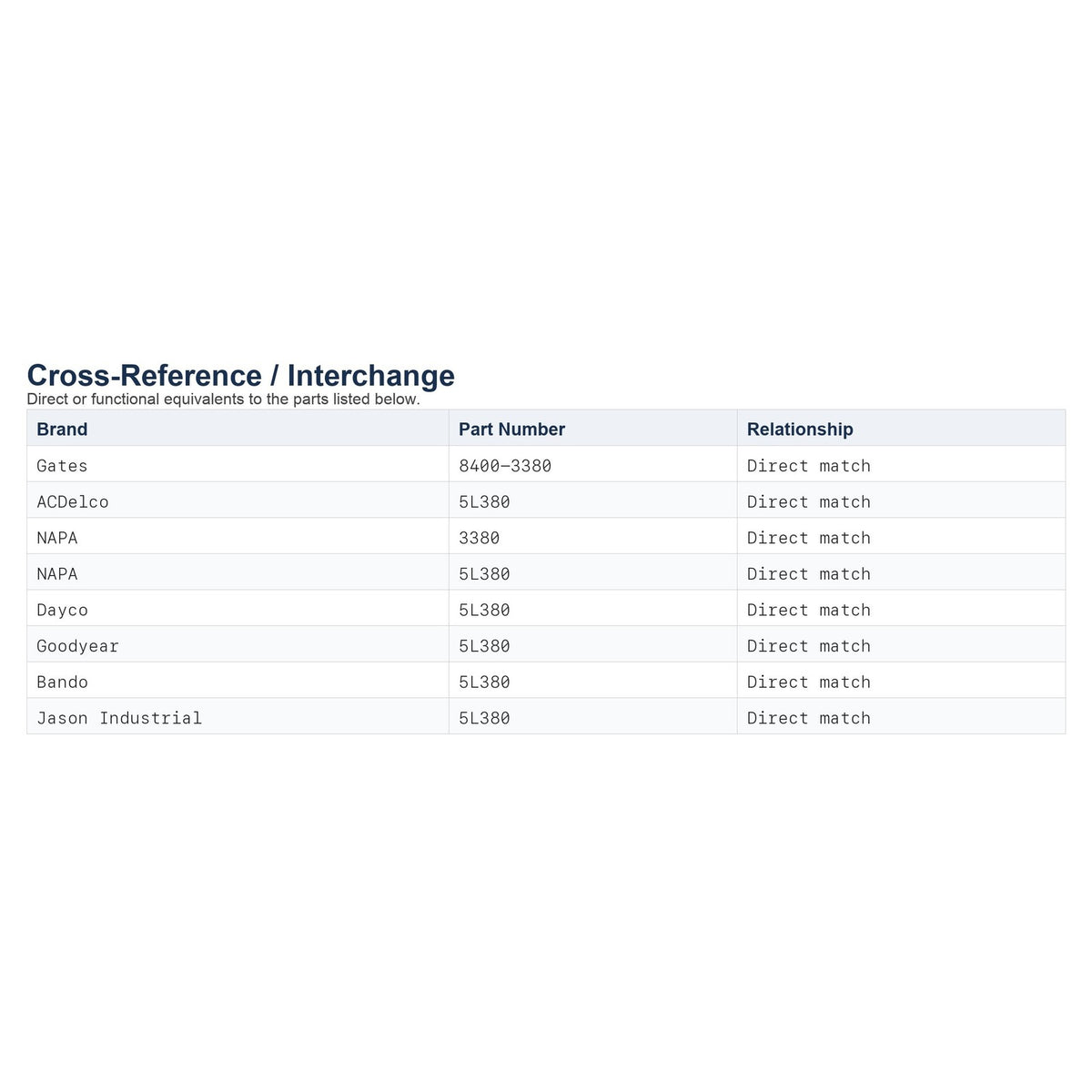This screenshot has width=1092, height=1092.
Task: Click the Gates Direct match cell
Action: [x=901, y=465]
